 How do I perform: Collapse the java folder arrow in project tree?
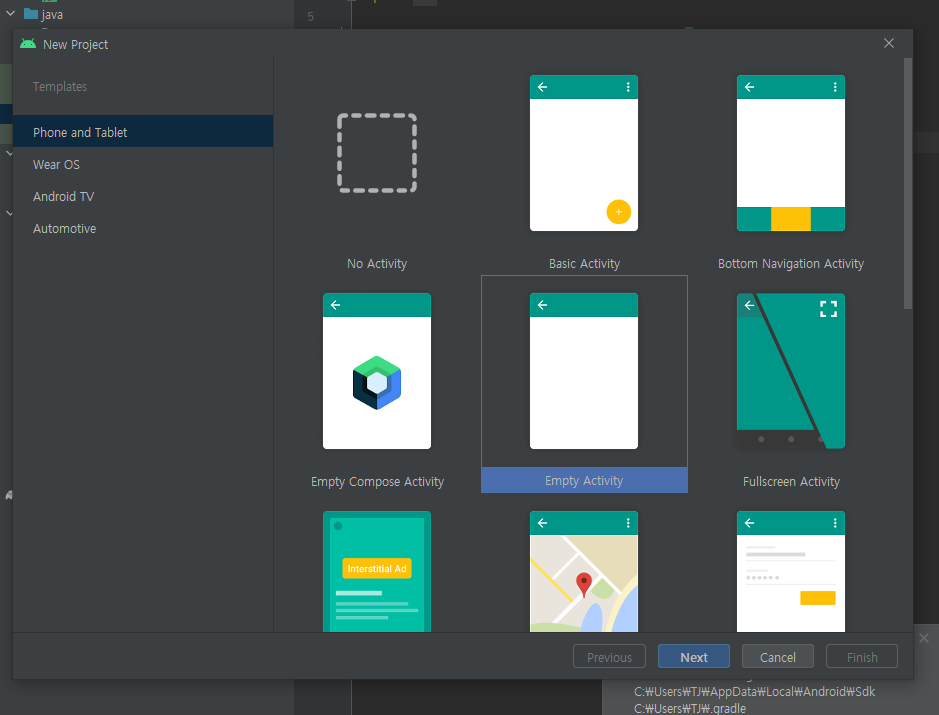pos(10,13)
